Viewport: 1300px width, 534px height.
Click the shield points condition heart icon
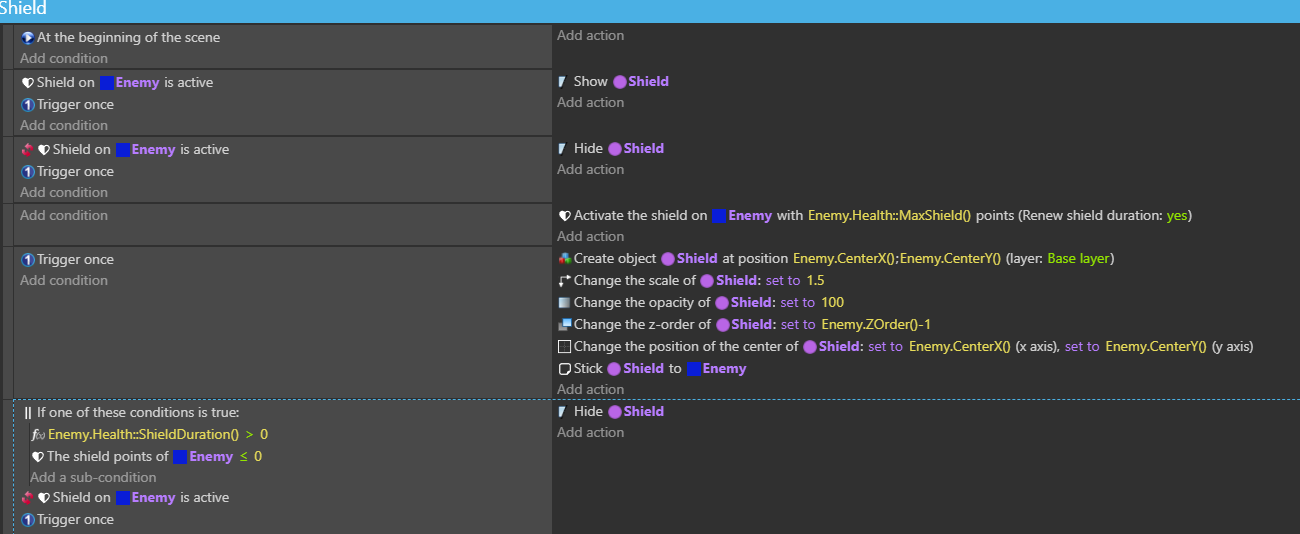click(x=38, y=456)
